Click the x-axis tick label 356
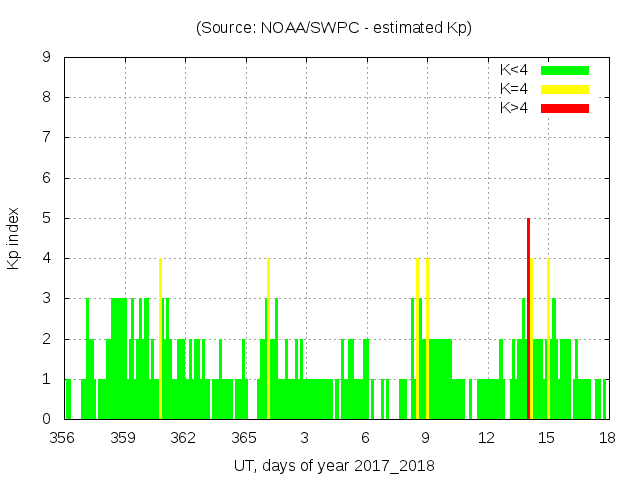This screenshot has height=480, width=640. (62, 438)
